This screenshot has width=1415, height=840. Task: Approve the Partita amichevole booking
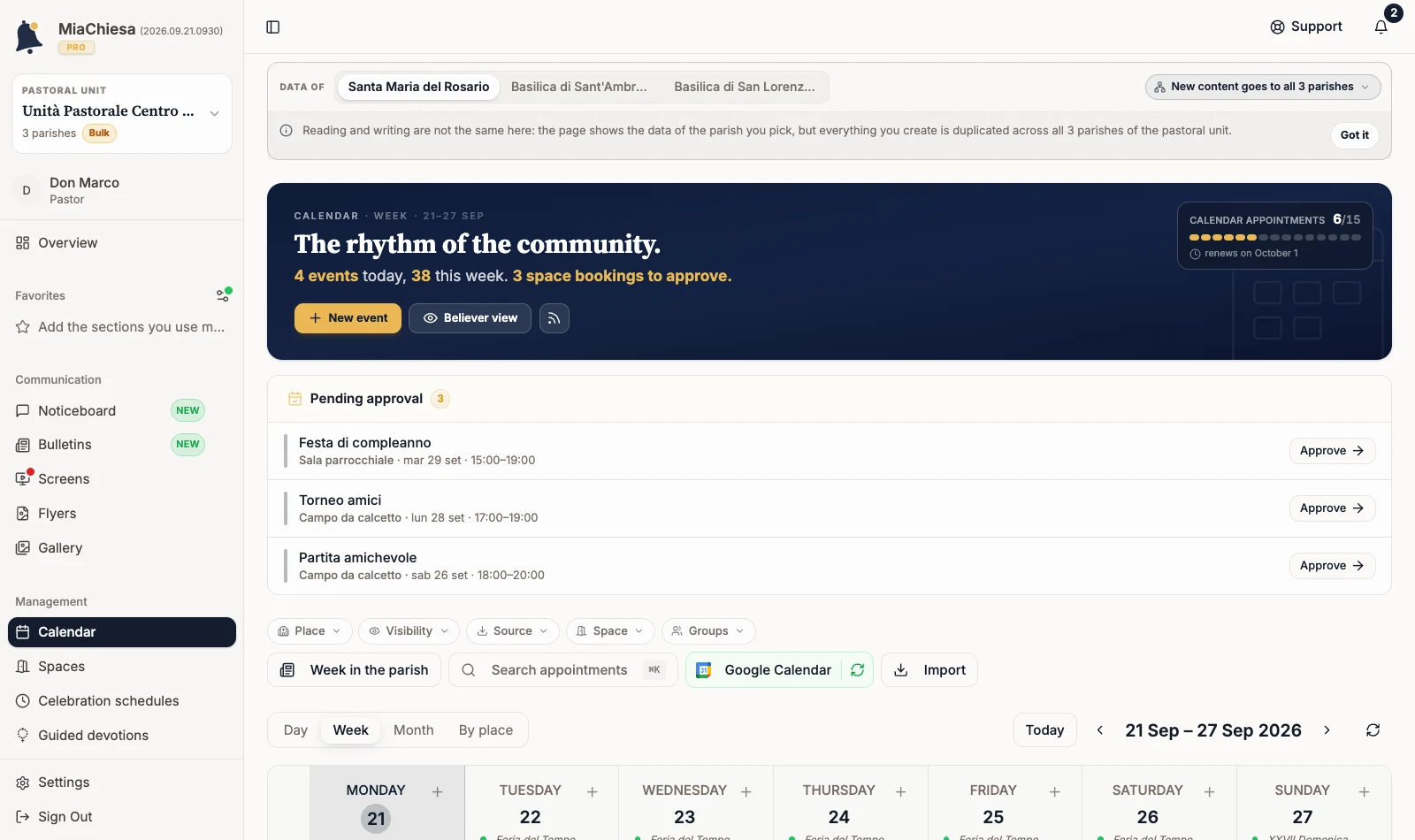[1332, 566]
